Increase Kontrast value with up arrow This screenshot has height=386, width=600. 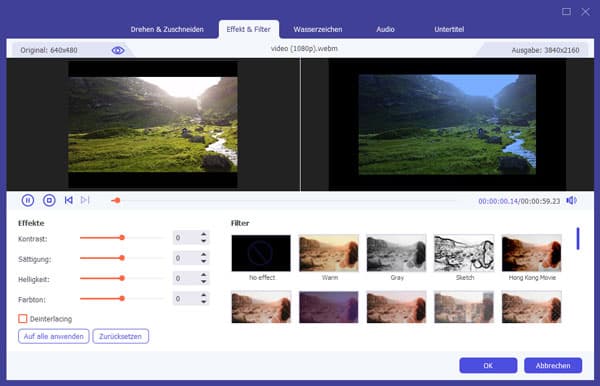click(204, 235)
